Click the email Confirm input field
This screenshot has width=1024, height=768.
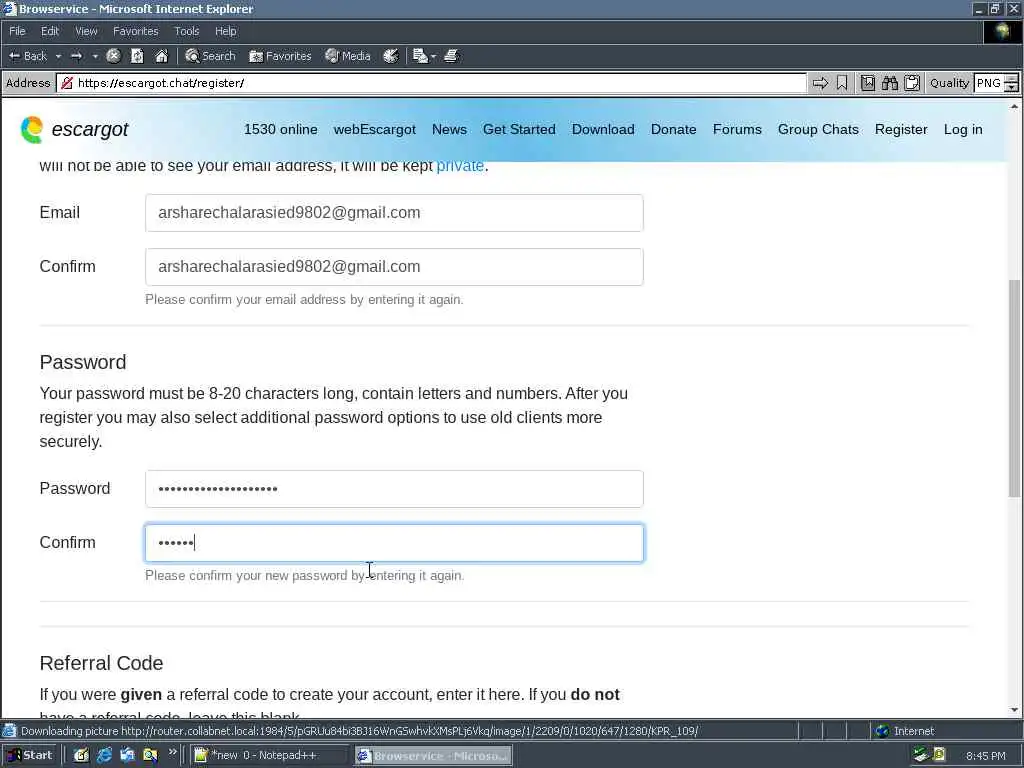pos(394,266)
